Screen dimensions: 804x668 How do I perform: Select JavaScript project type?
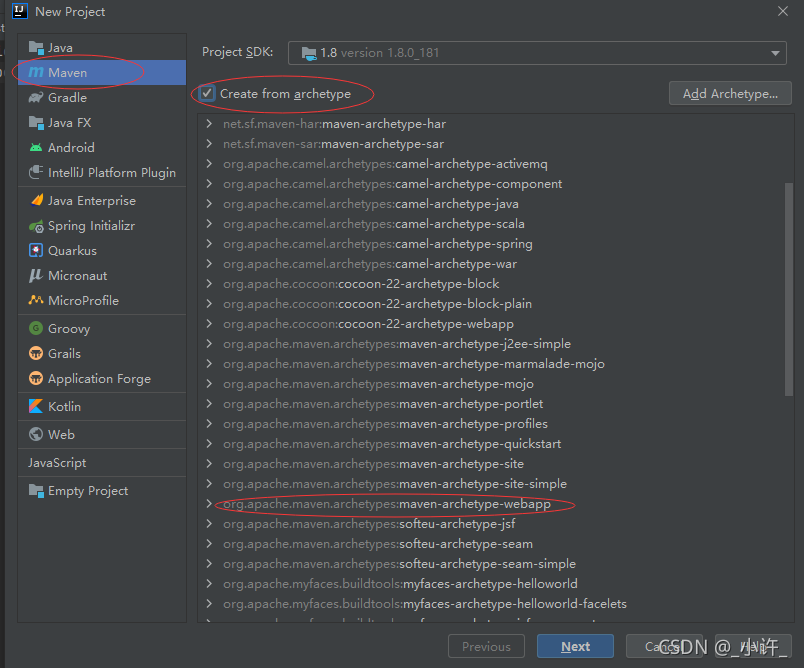tap(57, 462)
